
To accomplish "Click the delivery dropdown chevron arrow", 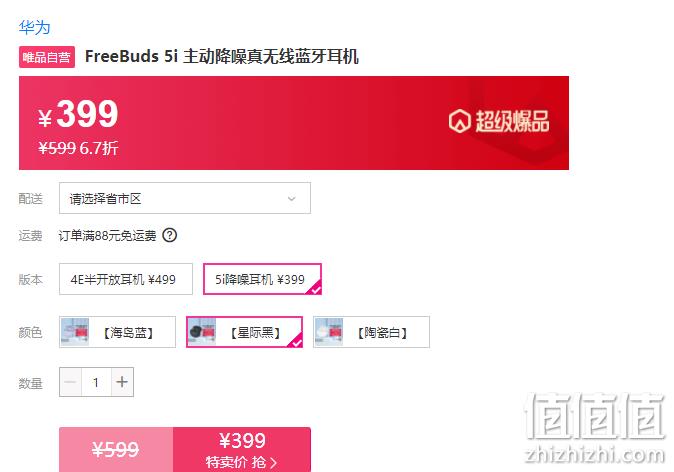I will click(x=291, y=199).
